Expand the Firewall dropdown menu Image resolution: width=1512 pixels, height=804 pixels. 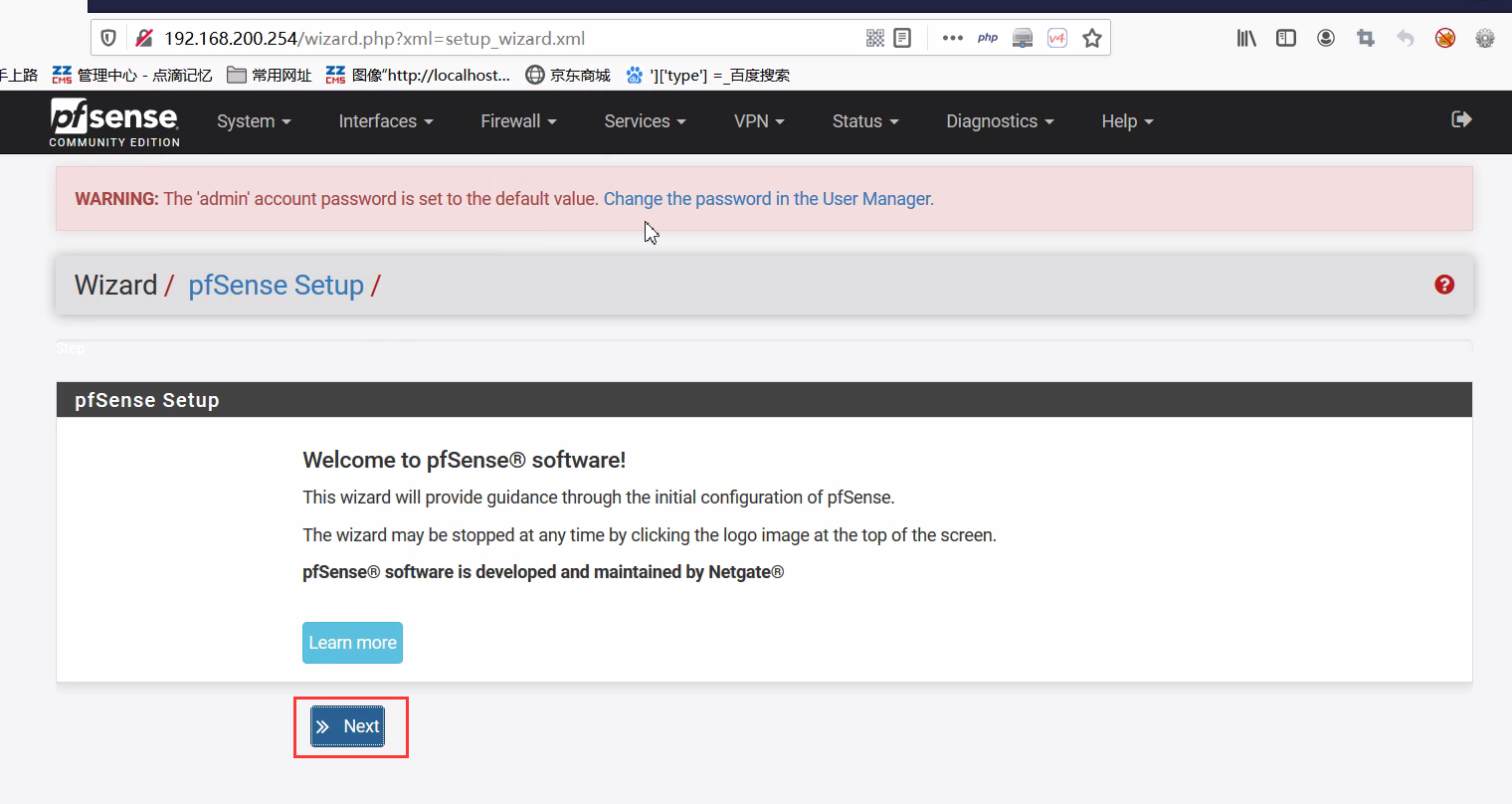tap(518, 121)
